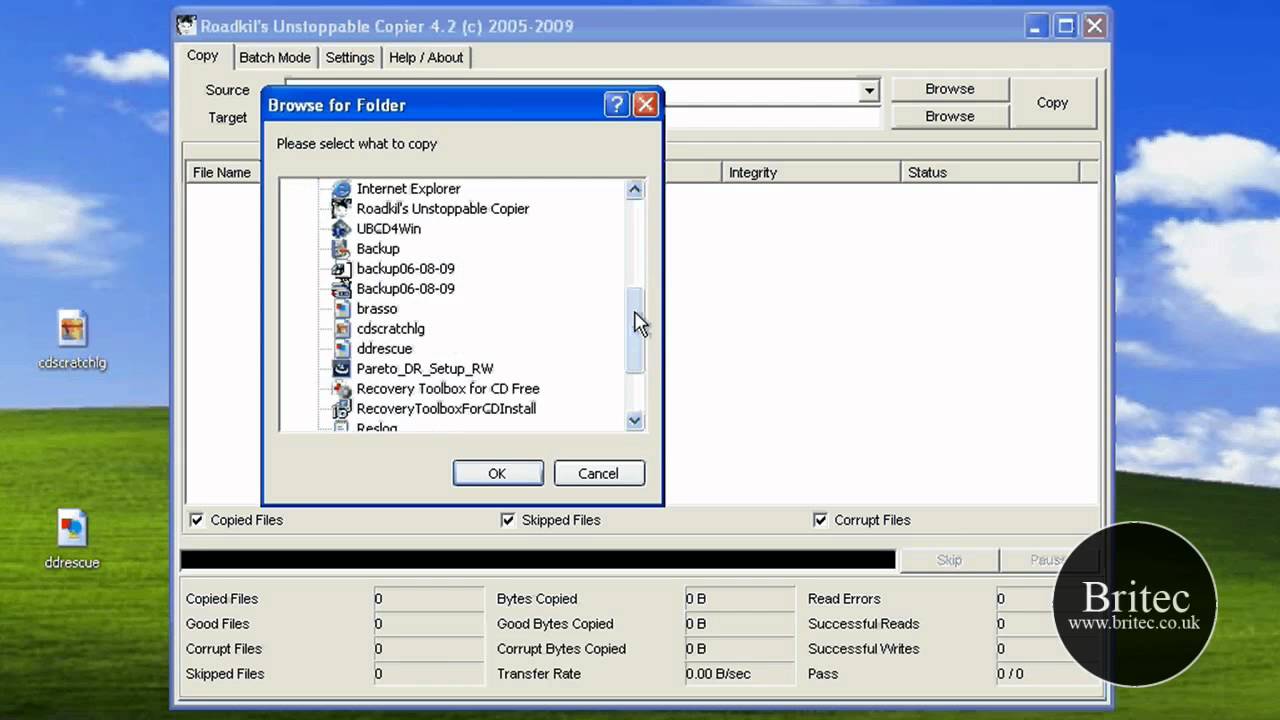Click folder list scroll down arrow
This screenshot has width=1280, height=720.
point(635,421)
